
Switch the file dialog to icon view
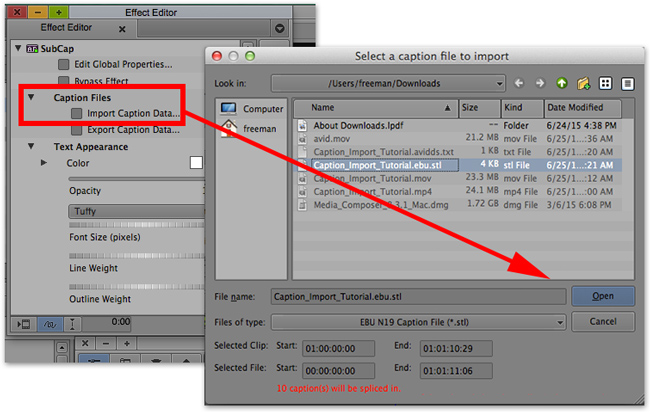point(605,83)
